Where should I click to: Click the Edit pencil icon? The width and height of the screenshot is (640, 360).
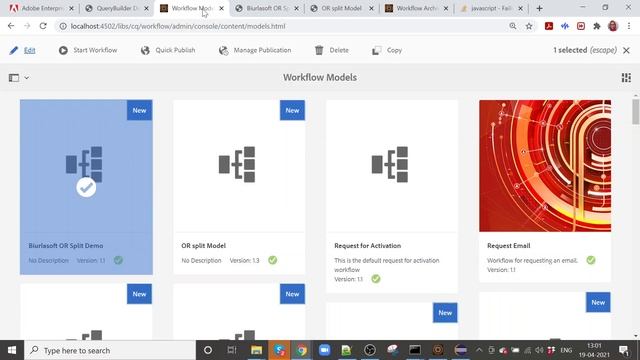13,50
